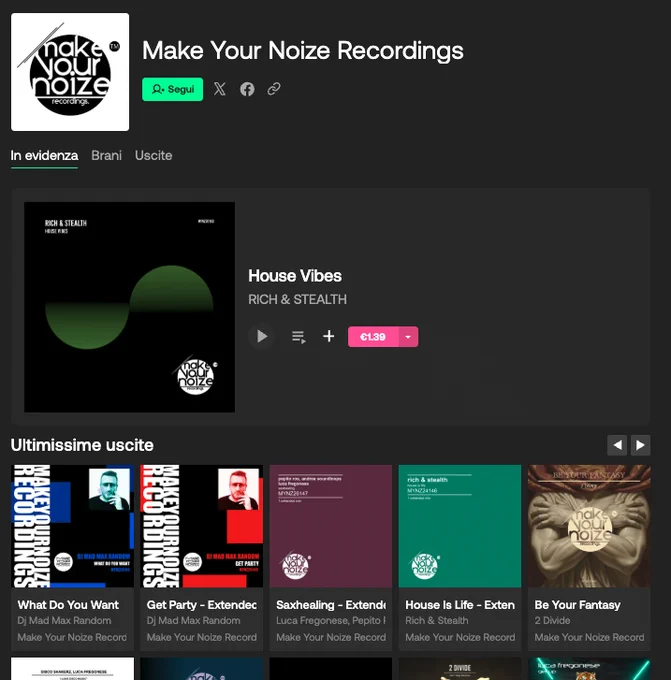Open Dj Mad Max Random under Get Party
The height and width of the screenshot is (680, 671).
click(193, 621)
